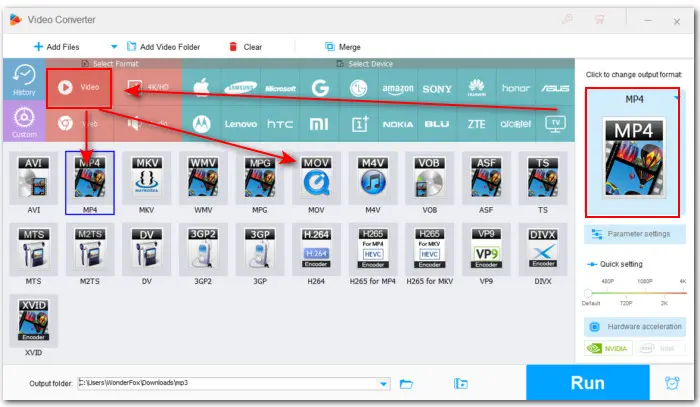Click the Merge button
The height and width of the screenshot is (407, 700).
pos(343,47)
